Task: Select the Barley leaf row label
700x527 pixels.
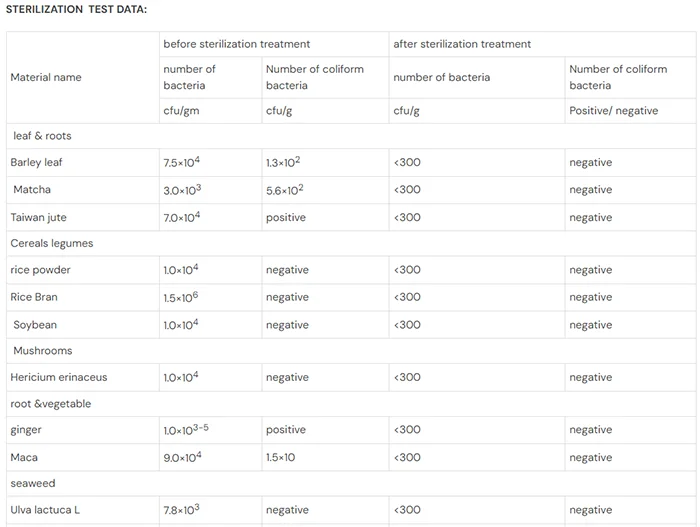Action: click(x=36, y=162)
